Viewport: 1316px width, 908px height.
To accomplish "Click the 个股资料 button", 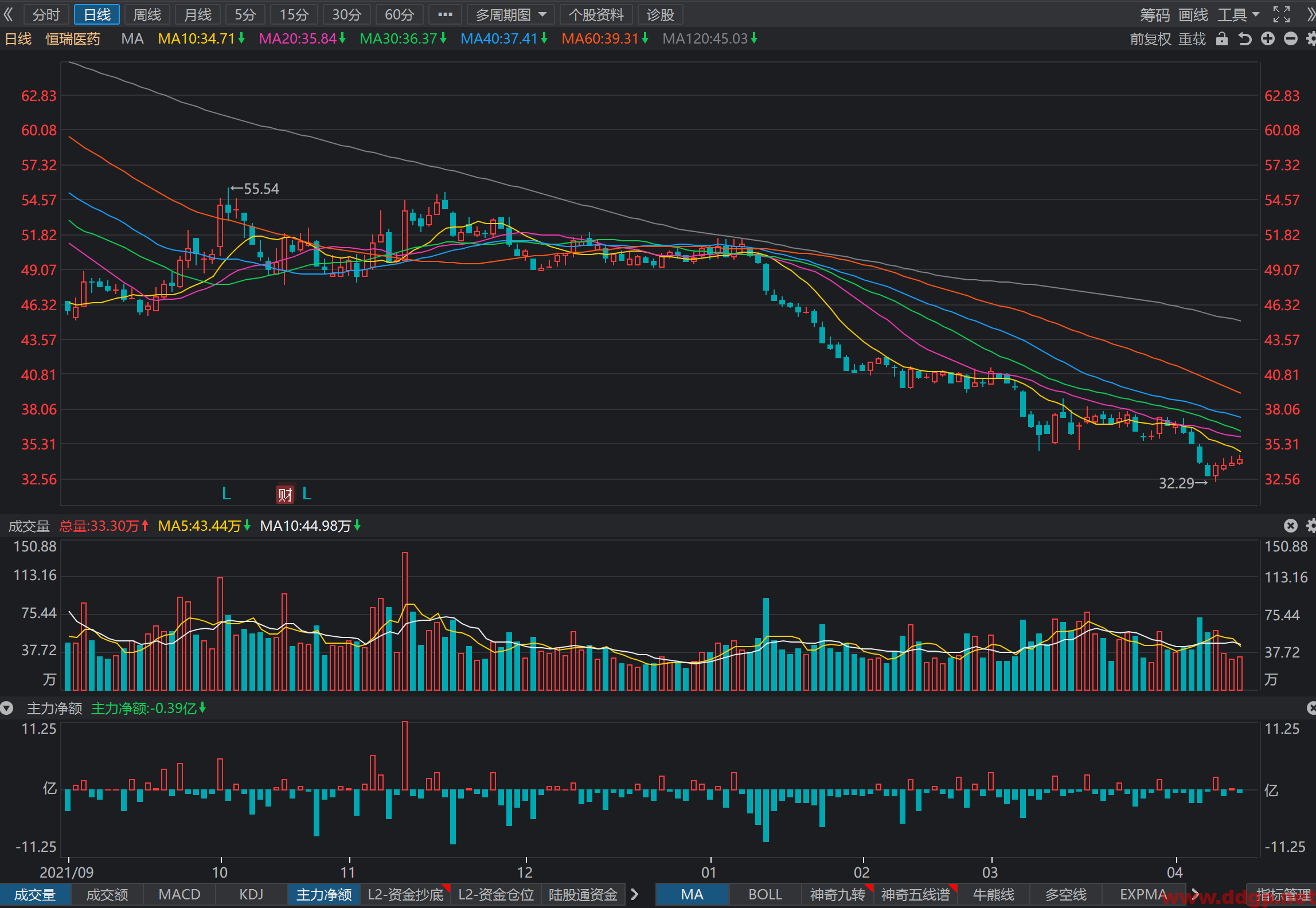I will [x=596, y=15].
